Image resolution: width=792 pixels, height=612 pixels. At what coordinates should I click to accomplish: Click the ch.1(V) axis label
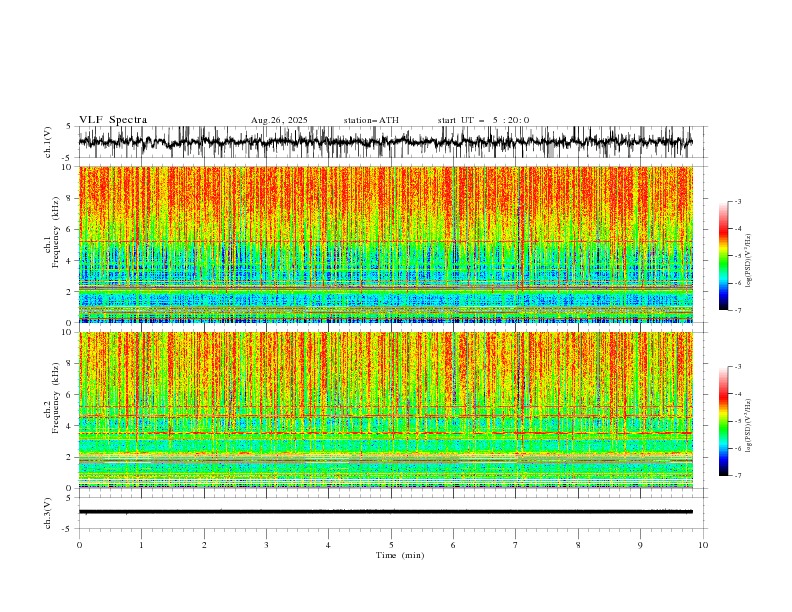tap(47, 142)
